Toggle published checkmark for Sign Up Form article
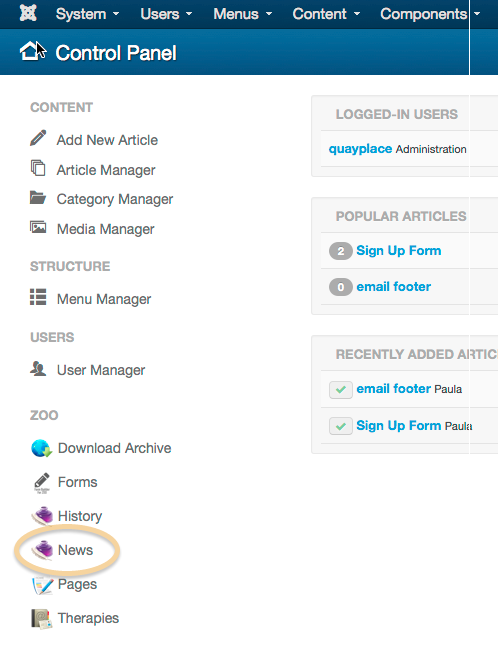 coord(341,426)
